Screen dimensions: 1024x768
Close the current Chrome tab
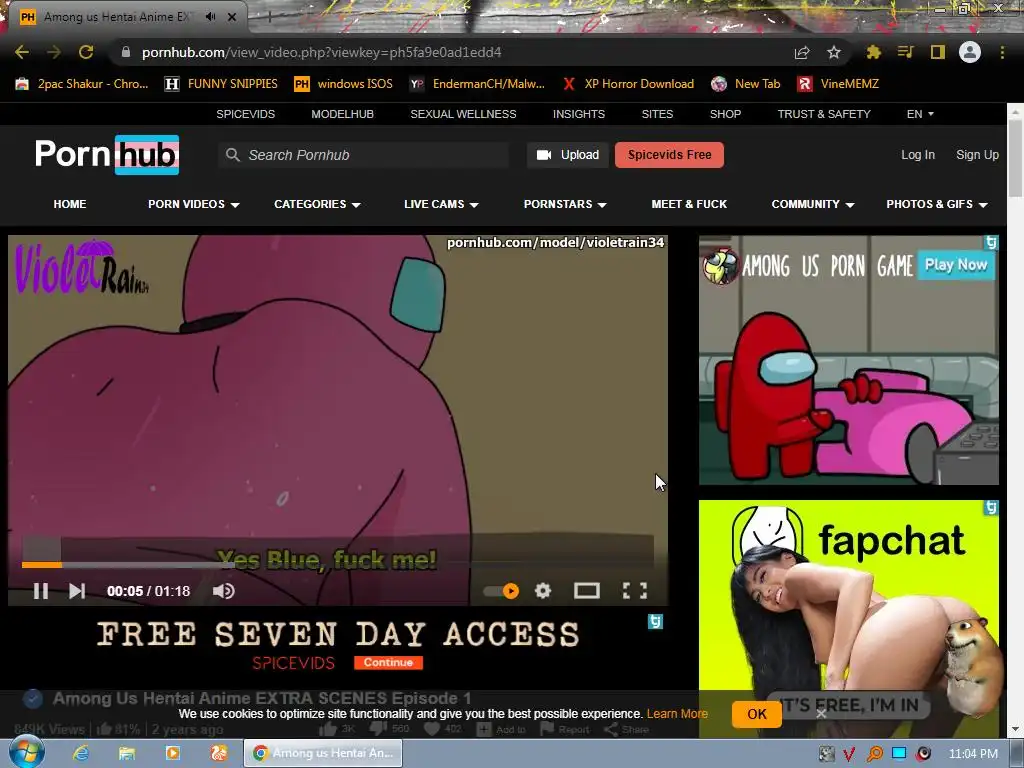[232, 17]
